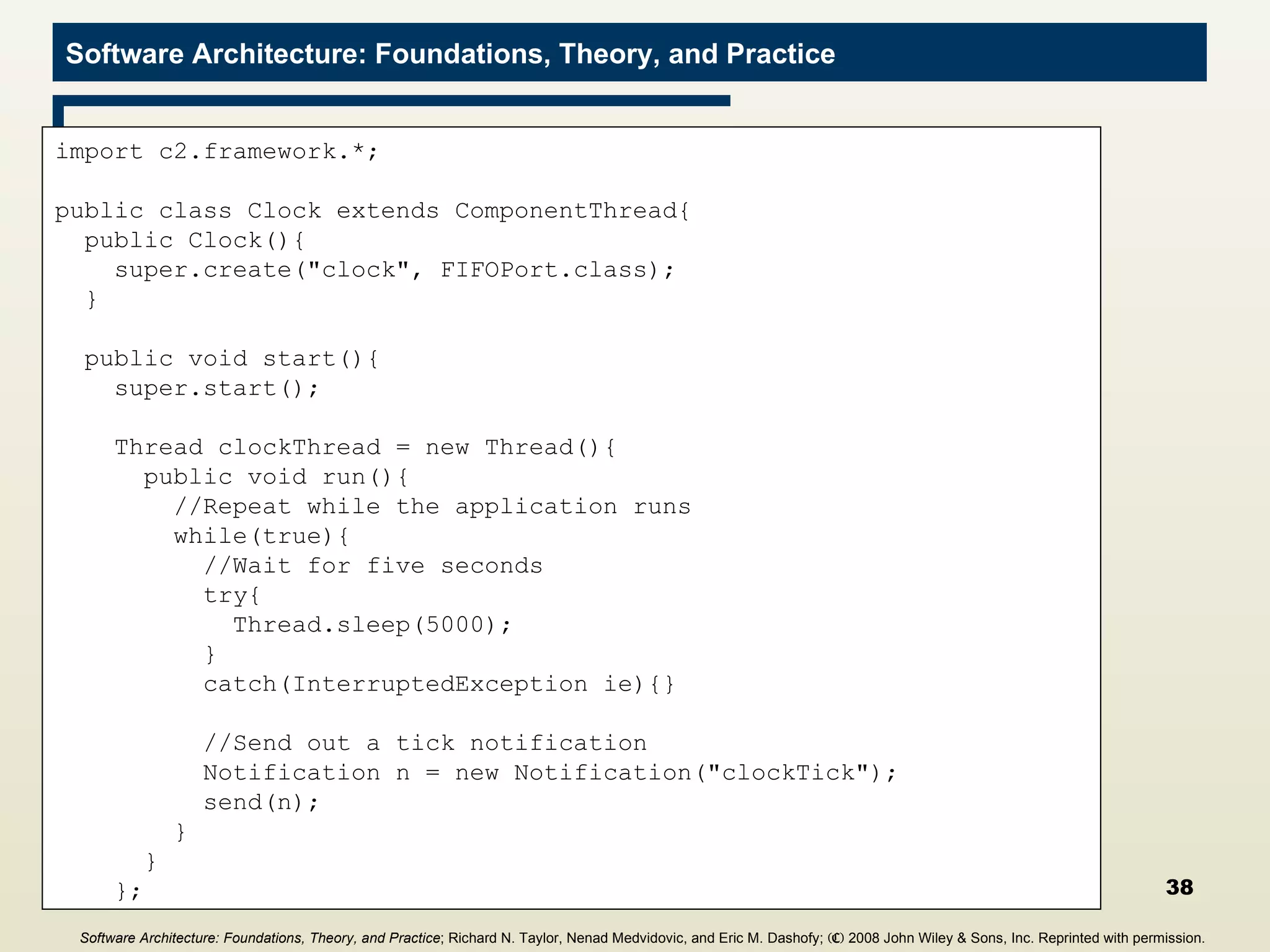The image size is (1270, 952).
Task: Click the comment '//Send out a tick notification'
Action: coord(425,743)
